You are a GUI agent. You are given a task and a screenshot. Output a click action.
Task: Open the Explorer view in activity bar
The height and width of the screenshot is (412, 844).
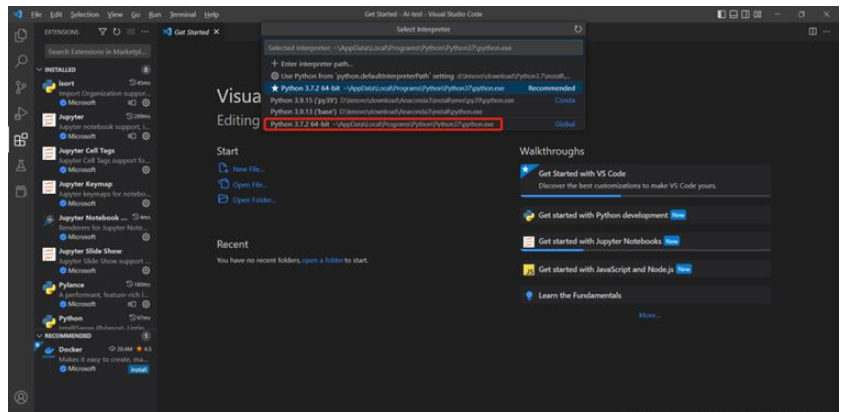pos(21,36)
